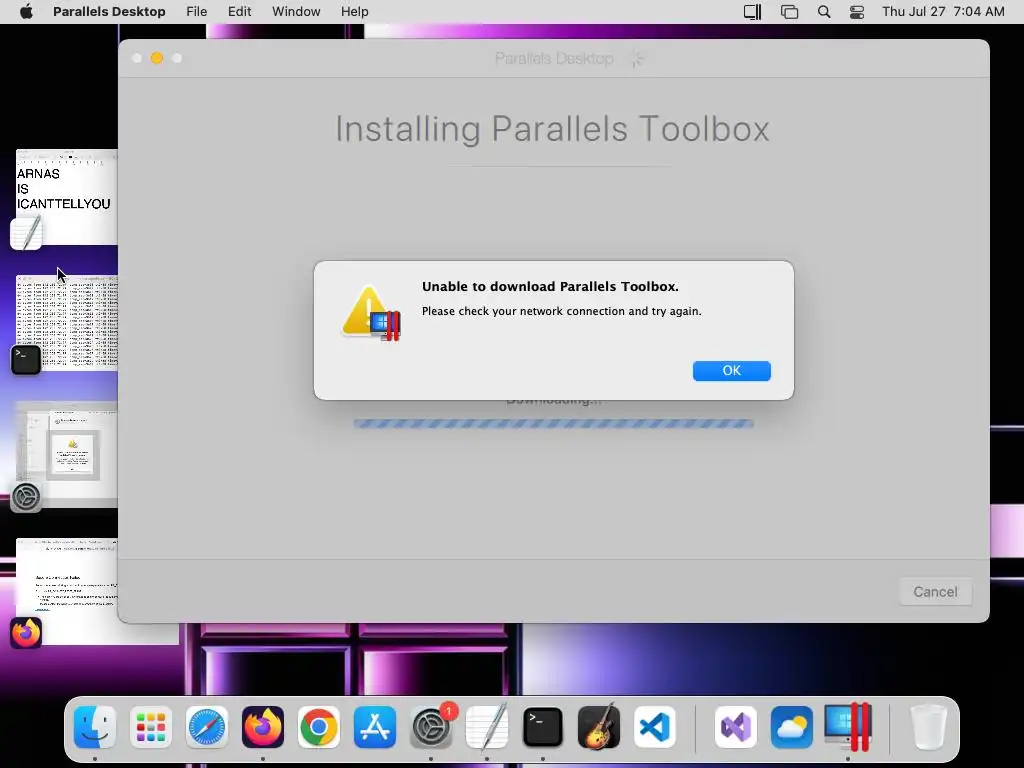This screenshot has width=1024, height=768.
Task: Switch to the Firefox window thumbnail in Stage Manager
Action: coord(67,591)
